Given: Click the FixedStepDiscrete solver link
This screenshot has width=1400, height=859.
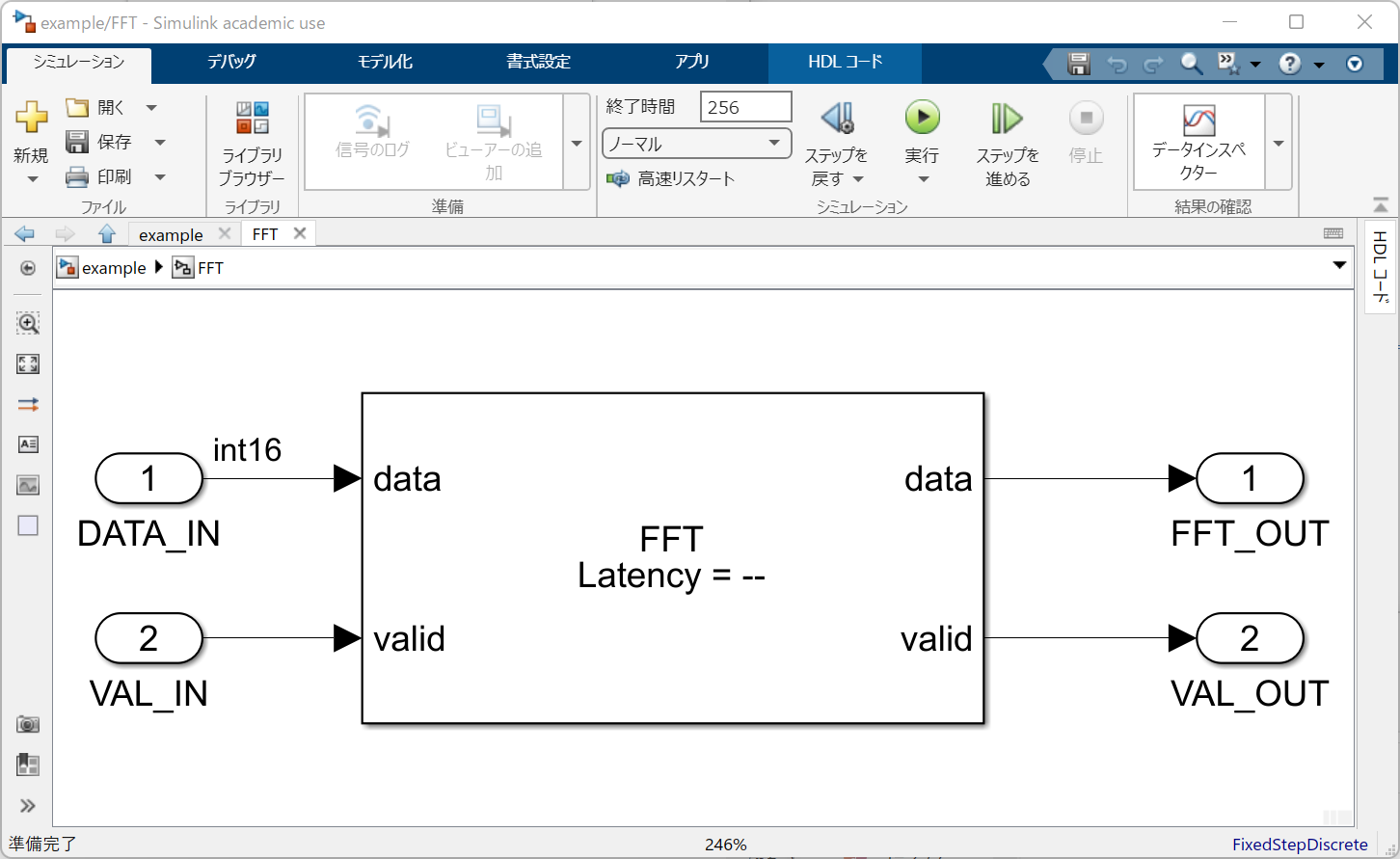Looking at the screenshot, I should point(1299,845).
